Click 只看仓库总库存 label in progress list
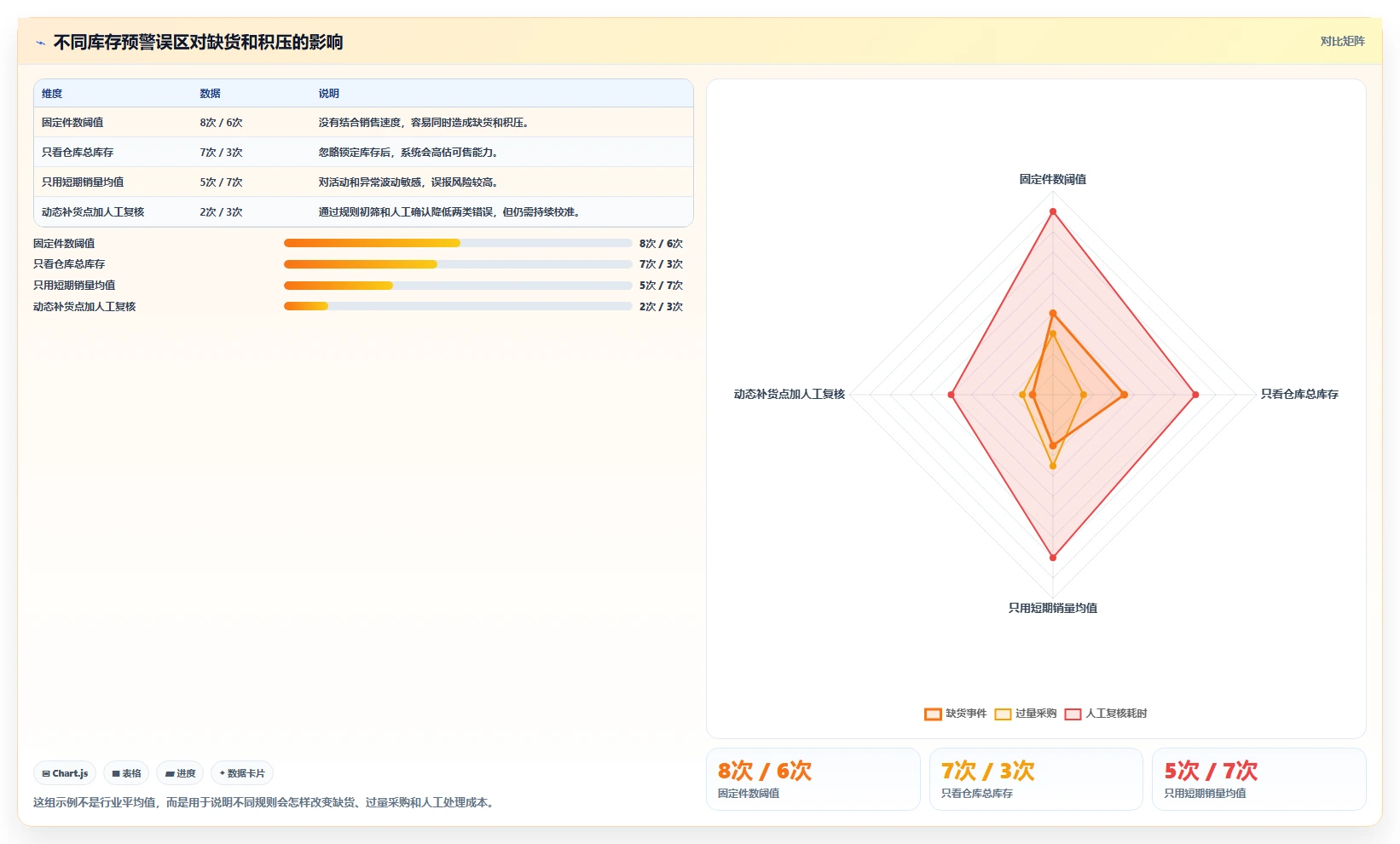 [x=69, y=264]
